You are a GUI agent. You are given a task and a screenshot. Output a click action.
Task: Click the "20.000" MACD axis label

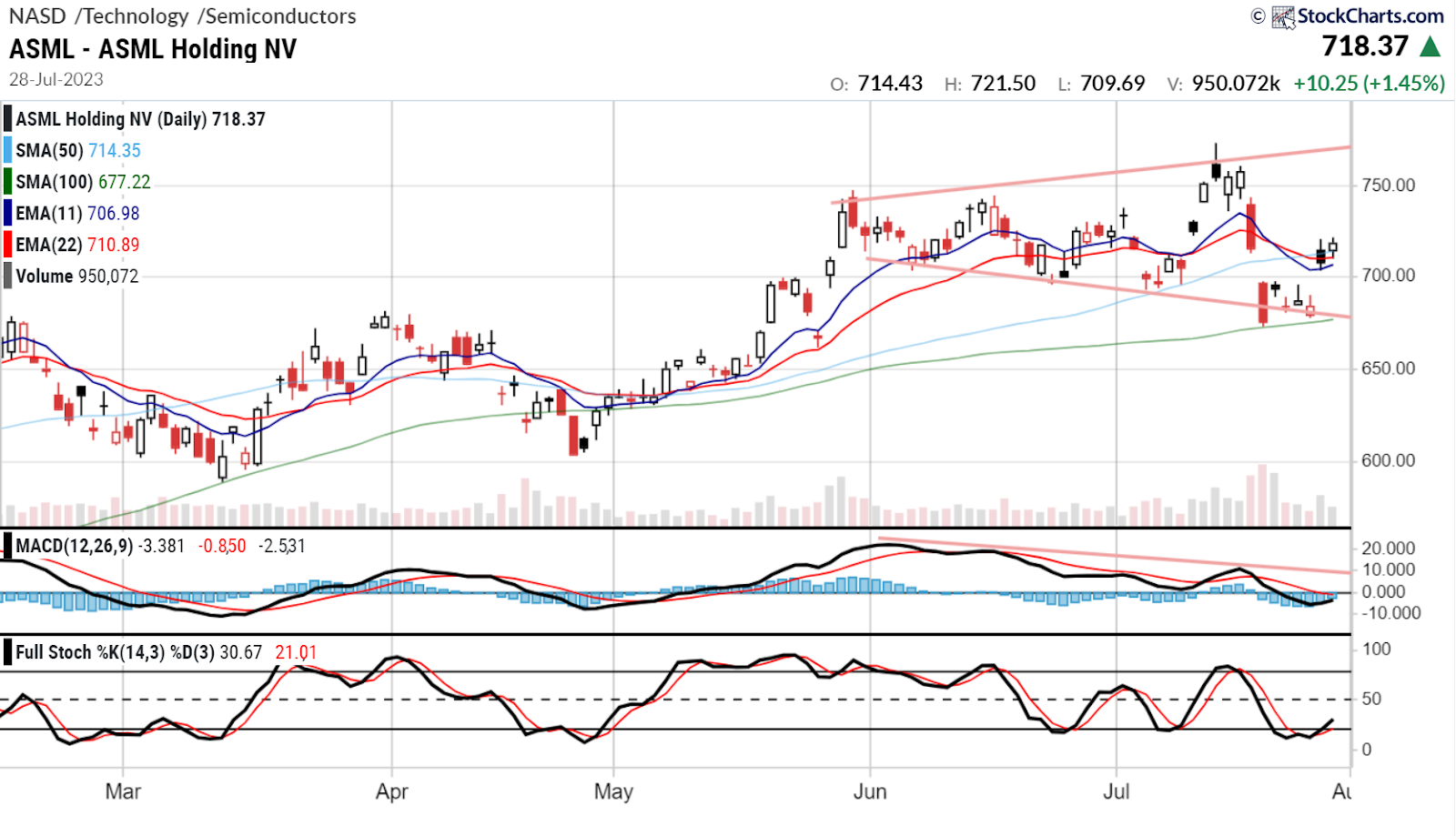pos(1389,549)
